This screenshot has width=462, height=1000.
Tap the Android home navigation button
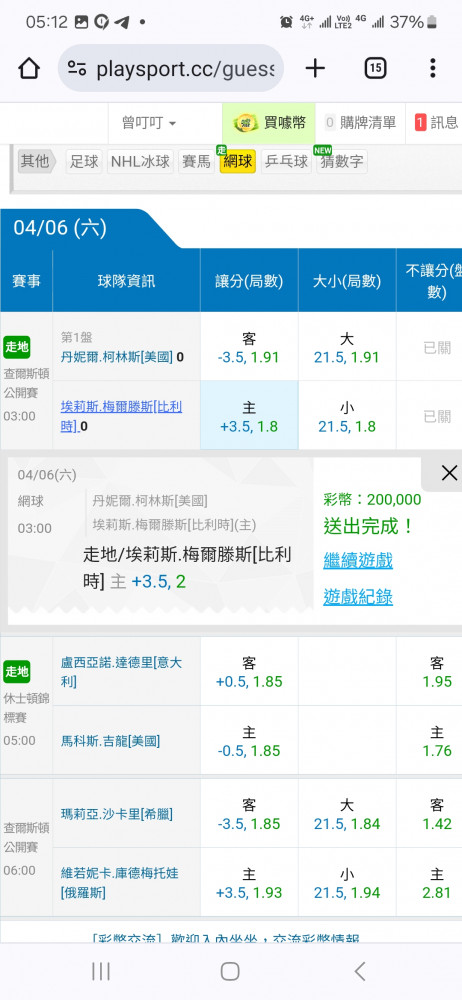click(x=230, y=971)
